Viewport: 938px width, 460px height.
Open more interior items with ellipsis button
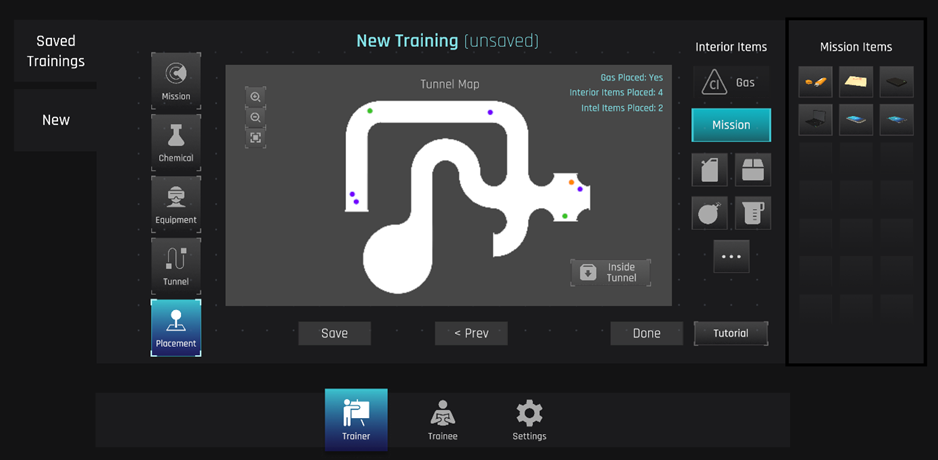[x=731, y=256]
